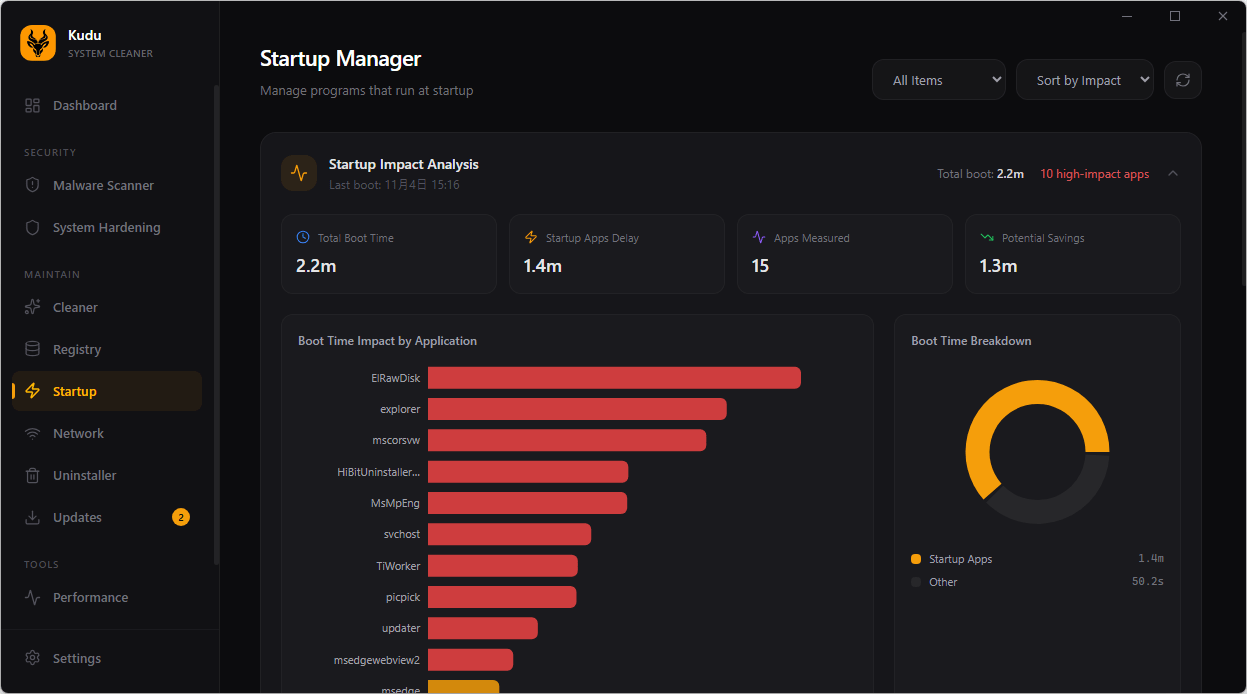
Task: Click the Network wifi icon
Action: (33, 433)
